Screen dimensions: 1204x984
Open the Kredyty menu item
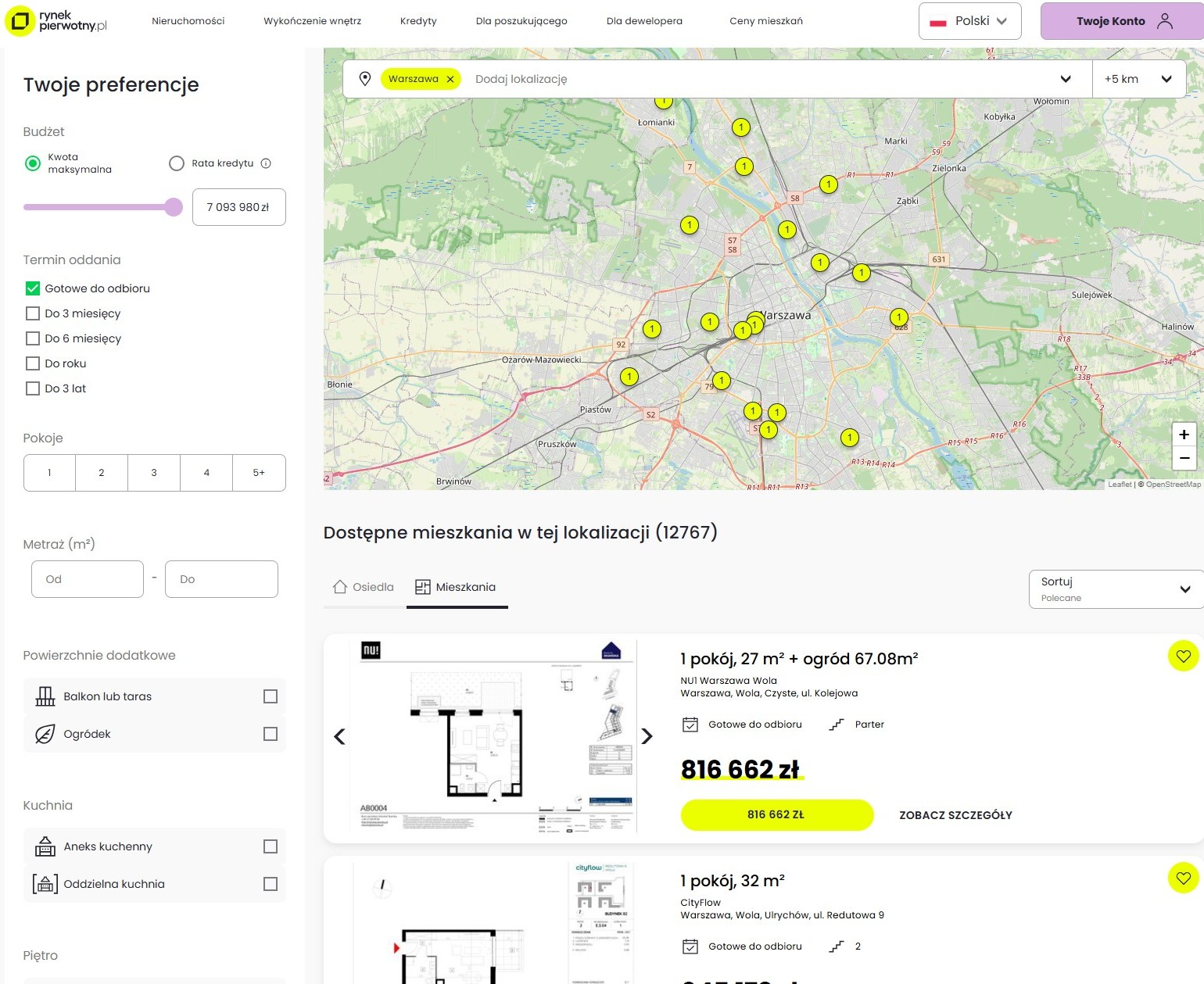point(417,21)
